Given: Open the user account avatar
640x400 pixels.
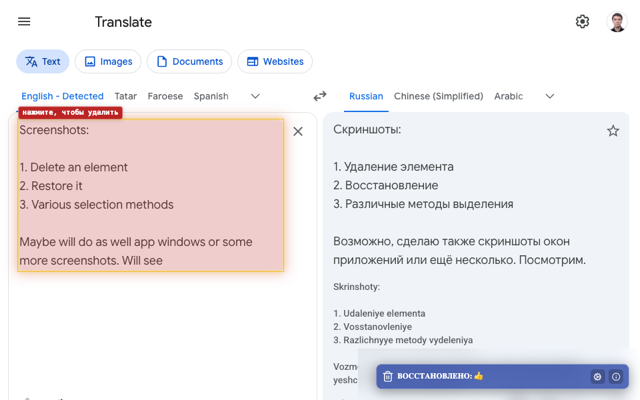Looking at the screenshot, I should pyautogui.click(x=617, y=22).
